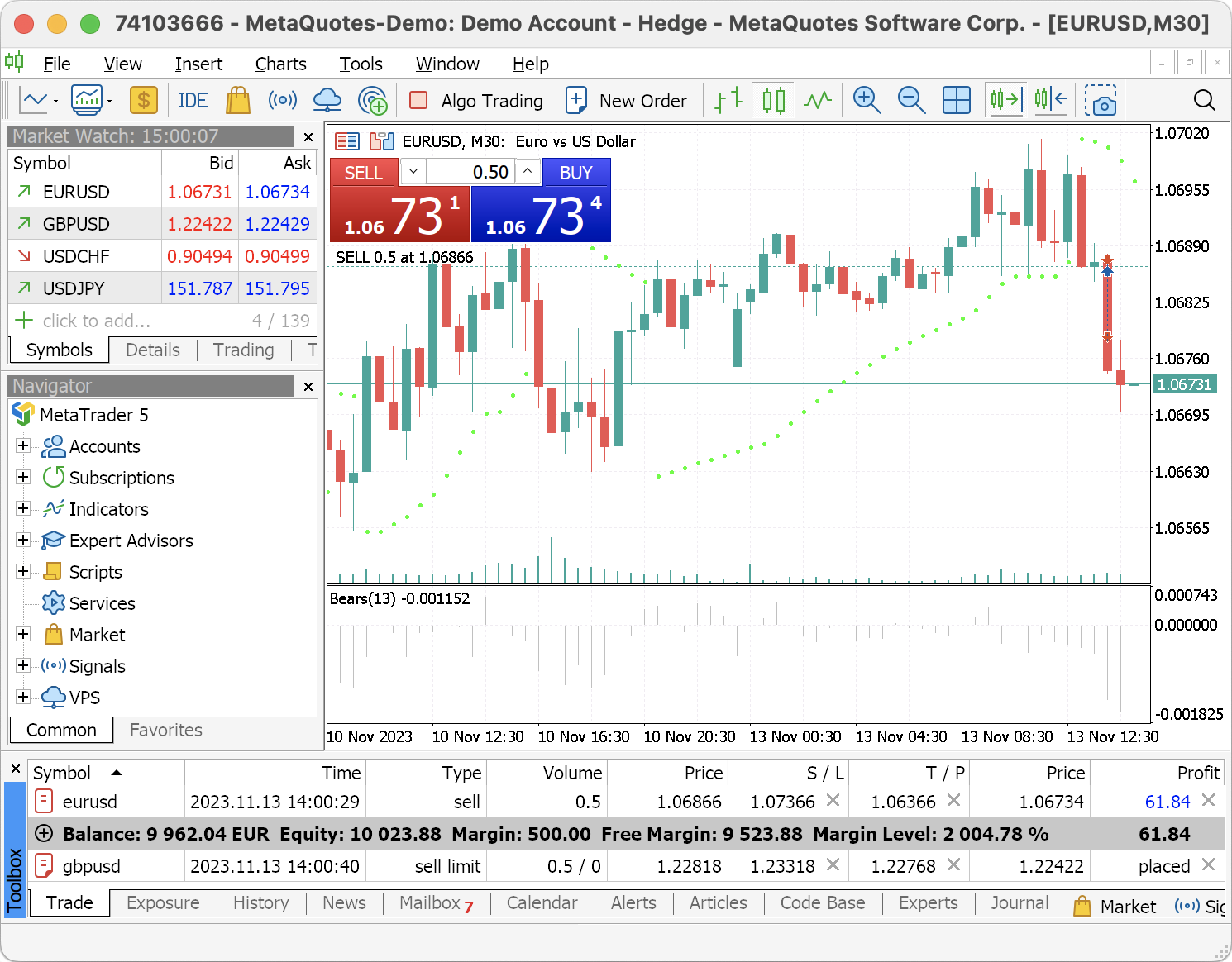Close the eurusd position with X
This screenshot has width=1232, height=962.
click(x=1208, y=800)
